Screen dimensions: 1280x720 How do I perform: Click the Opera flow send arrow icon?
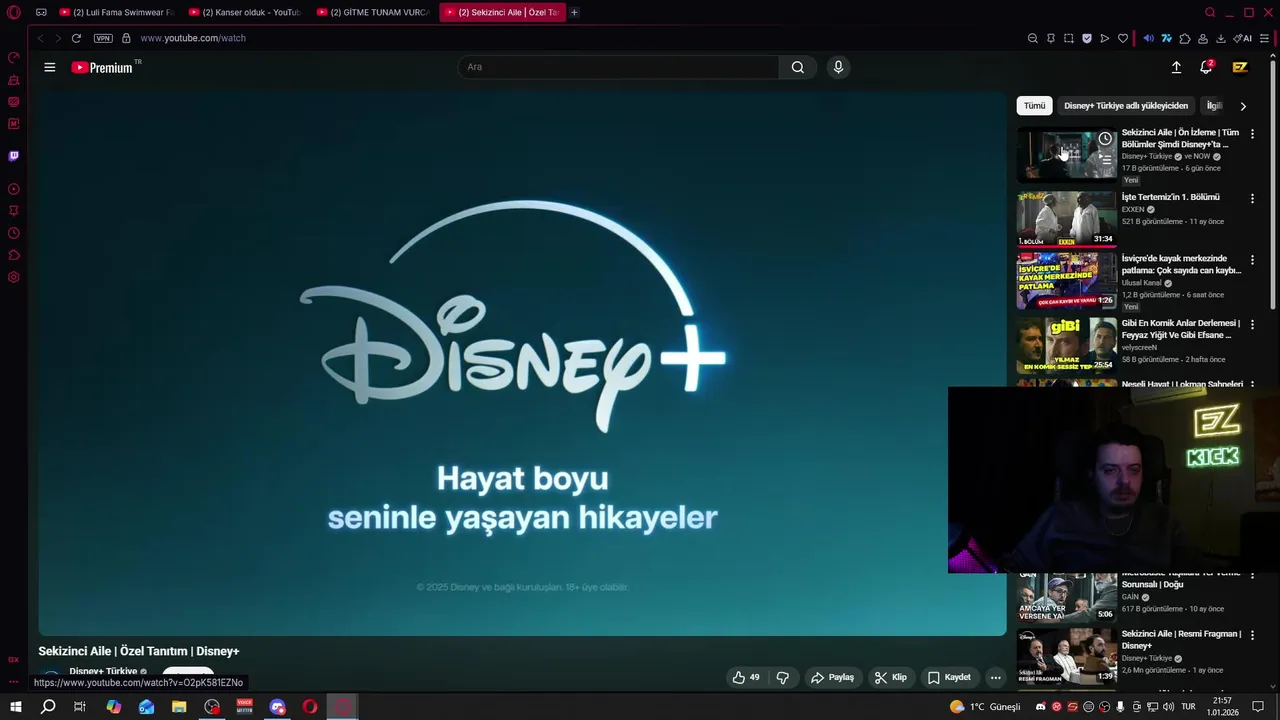pos(1105,38)
